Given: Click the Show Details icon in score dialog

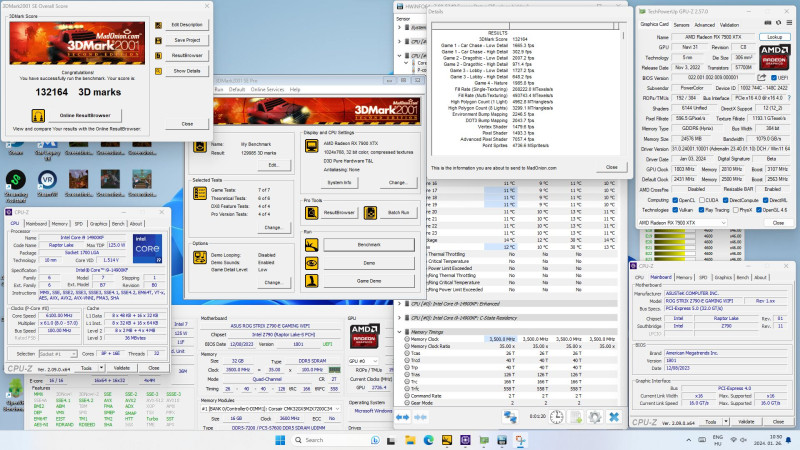Looking at the screenshot, I should point(158,71).
